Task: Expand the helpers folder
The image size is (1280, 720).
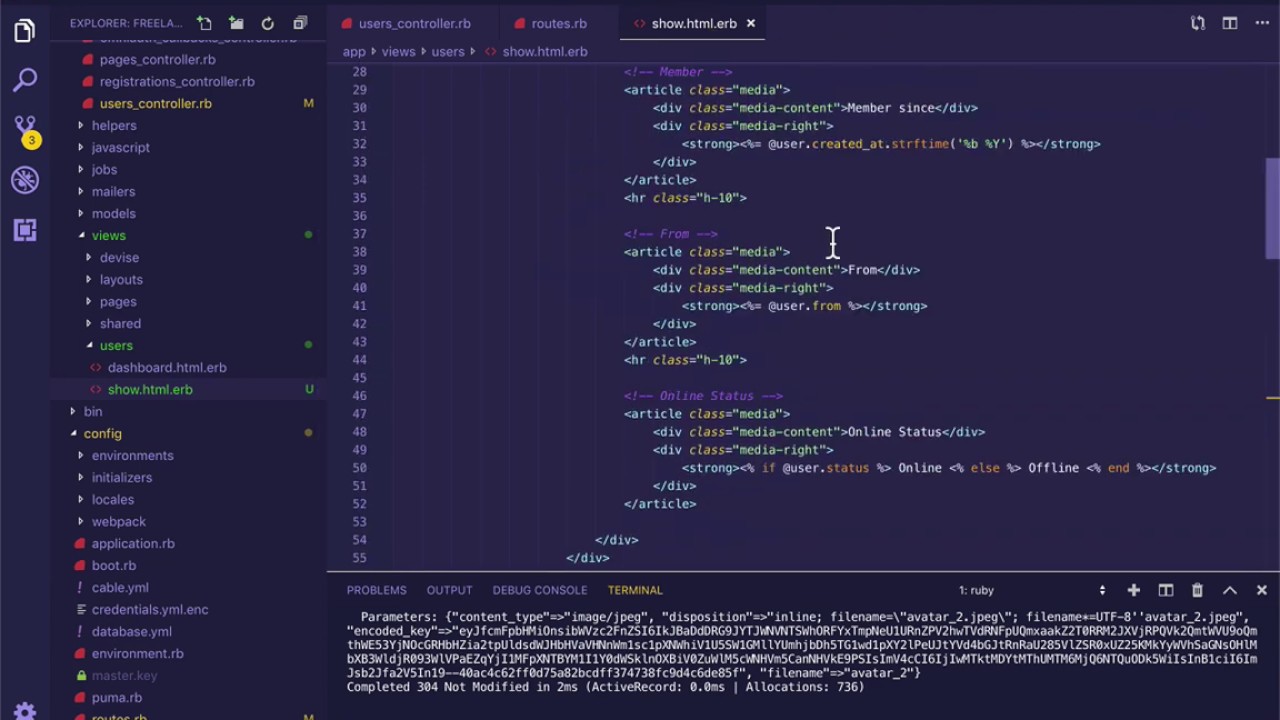Action: pyautogui.click(x=114, y=125)
